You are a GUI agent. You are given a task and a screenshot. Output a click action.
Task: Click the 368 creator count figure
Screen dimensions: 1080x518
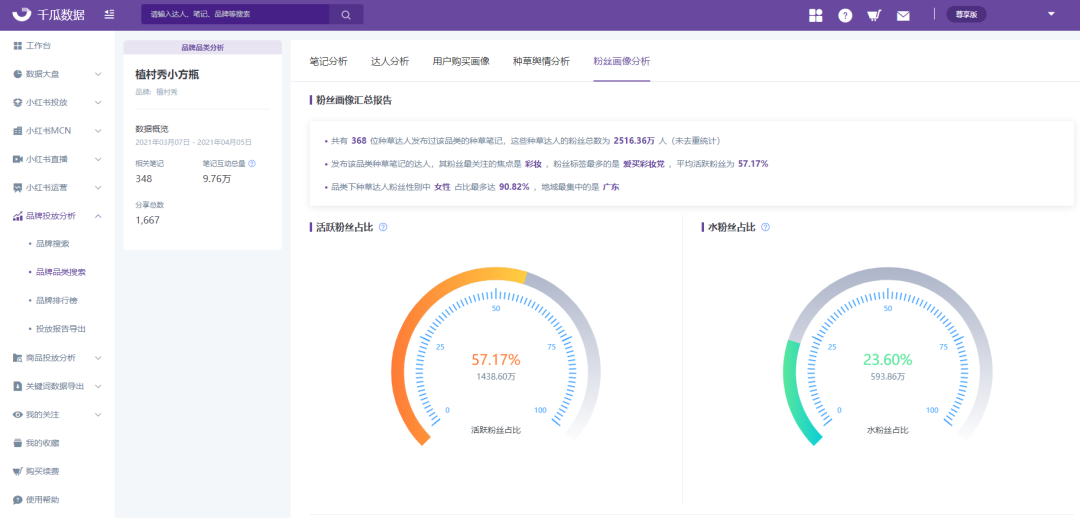(x=359, y=141)
